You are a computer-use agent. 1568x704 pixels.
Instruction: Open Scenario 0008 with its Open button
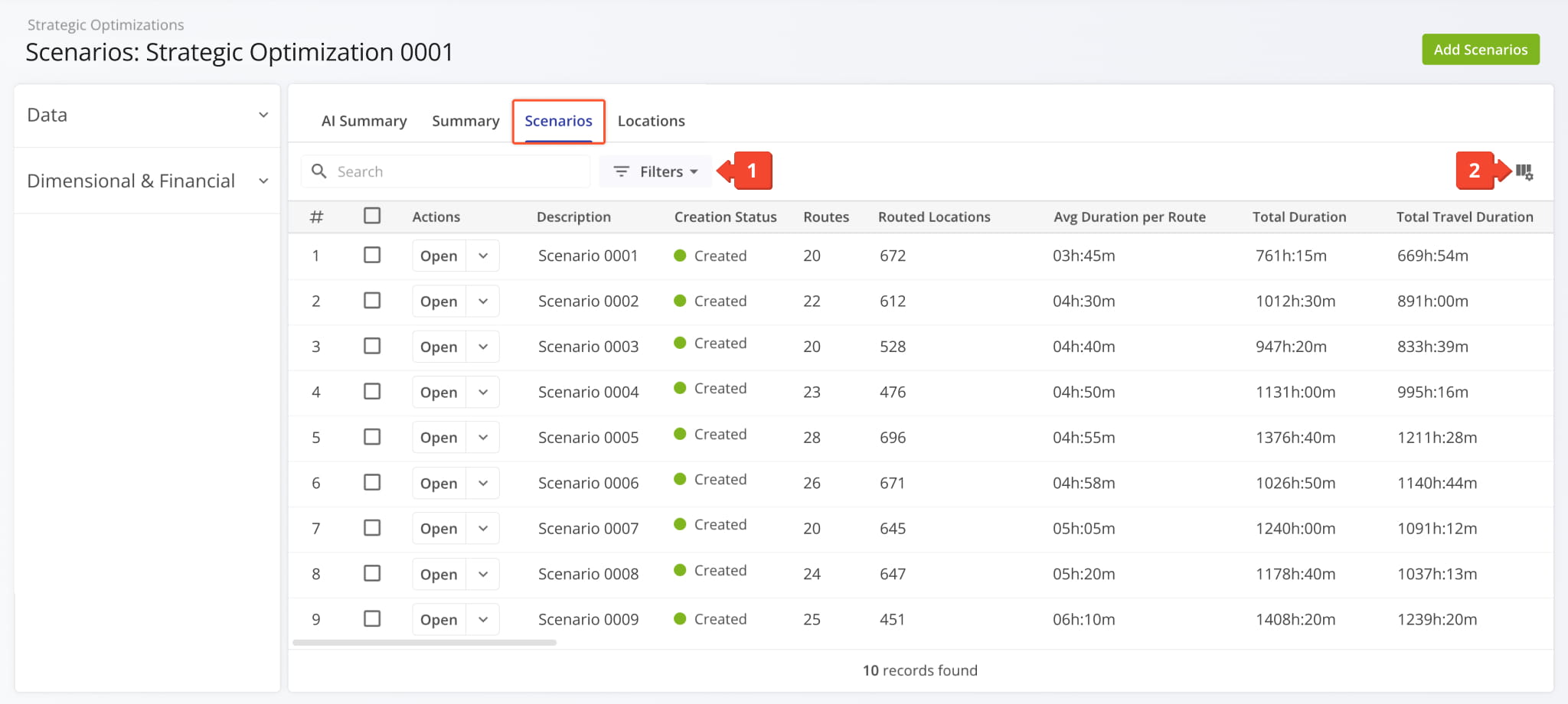pyautogui.click(x=439, y=574)
